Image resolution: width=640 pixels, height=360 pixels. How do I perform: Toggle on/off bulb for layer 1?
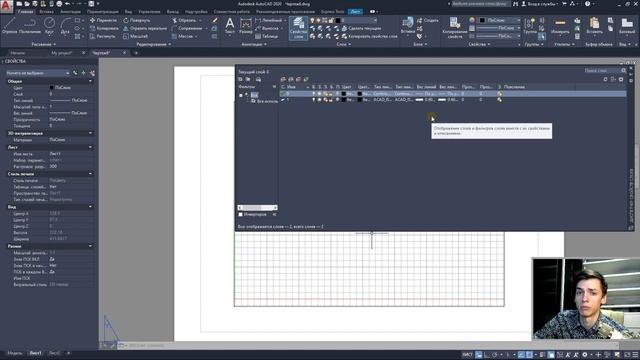coord(313,100)
